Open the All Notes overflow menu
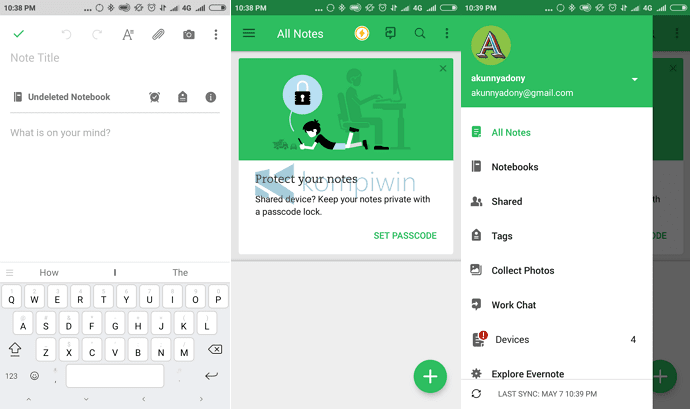Image resolution: width=690 pixels, height=409 pixels. 447,33
